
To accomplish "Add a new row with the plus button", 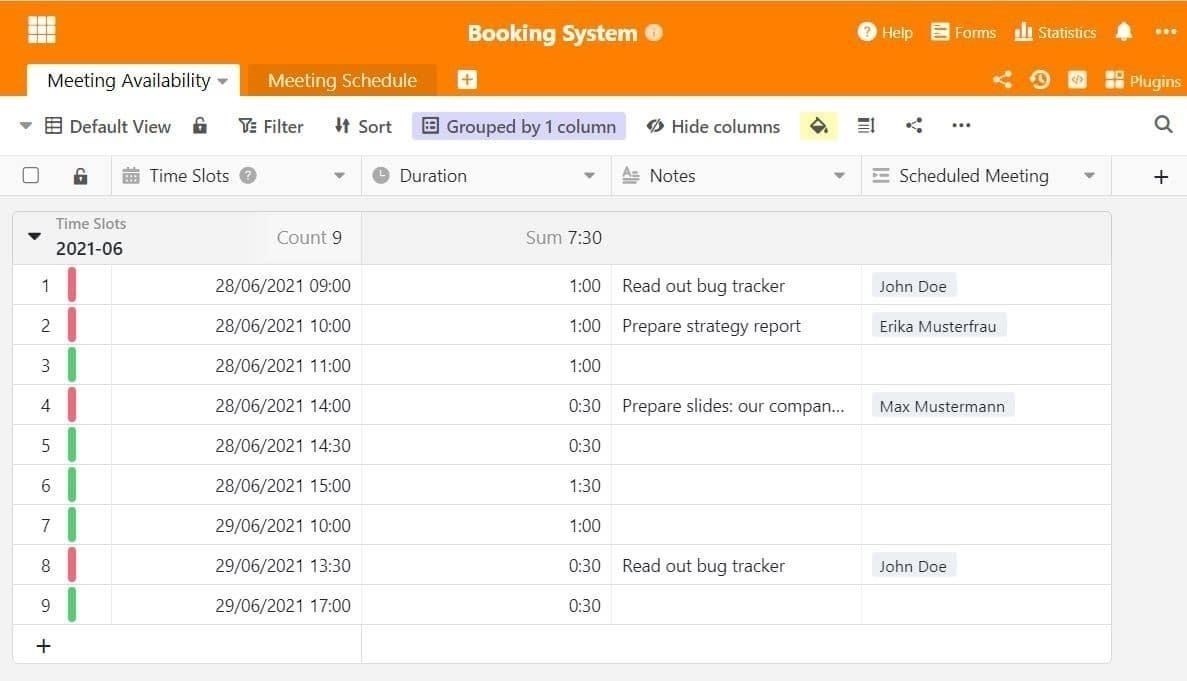I will (x=44, y=645).
